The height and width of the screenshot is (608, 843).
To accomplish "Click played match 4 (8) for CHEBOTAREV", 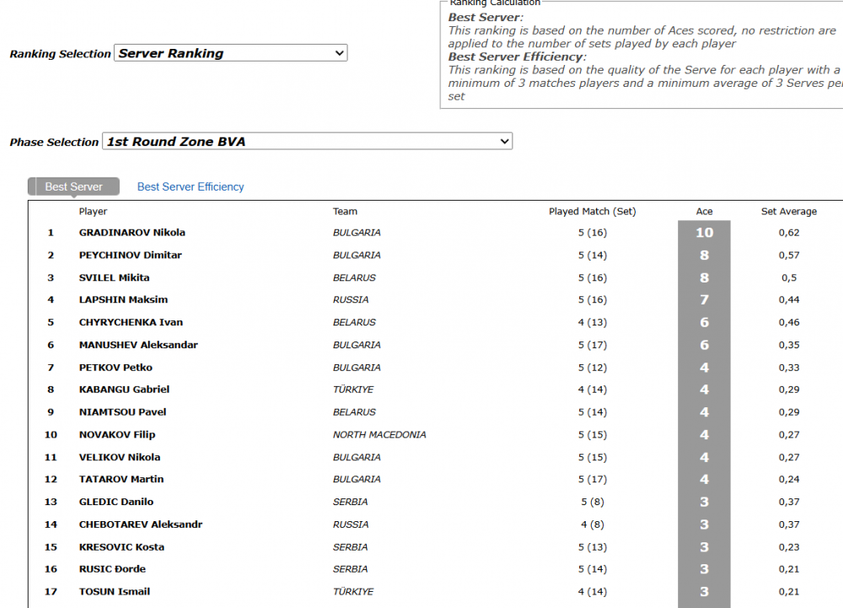I will pos(592,524).
